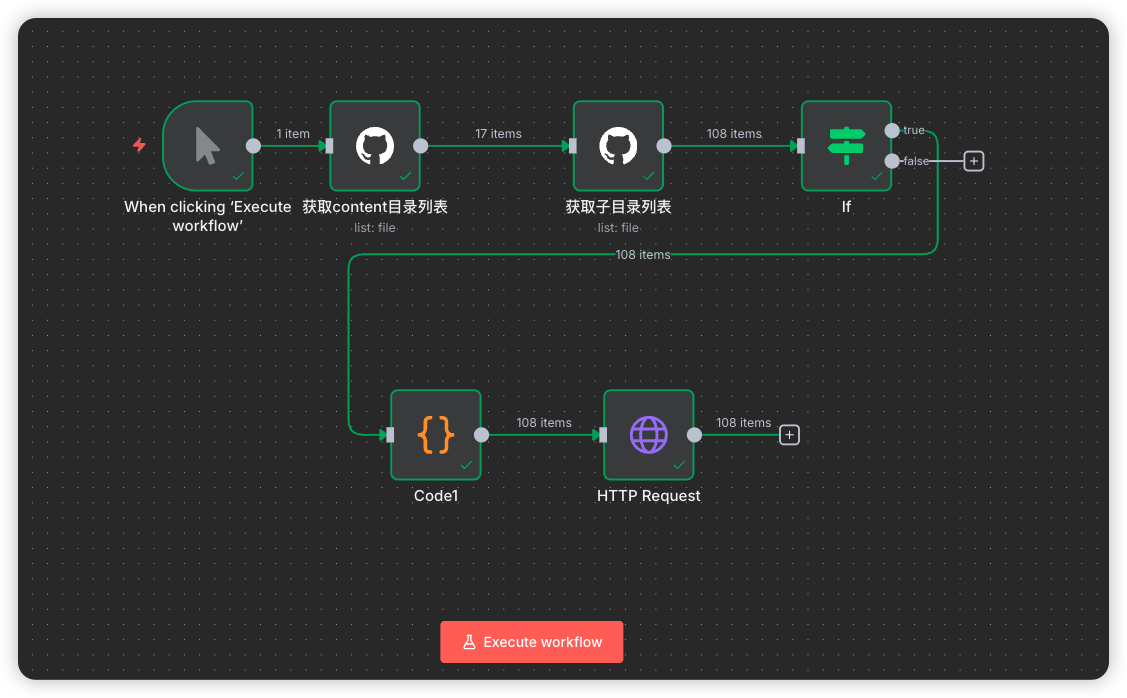Image resolution: width=1127 pixels, height=698 pixels.
Task: Click success checkmark on 获取content目录列表 node
Action: 405,176
